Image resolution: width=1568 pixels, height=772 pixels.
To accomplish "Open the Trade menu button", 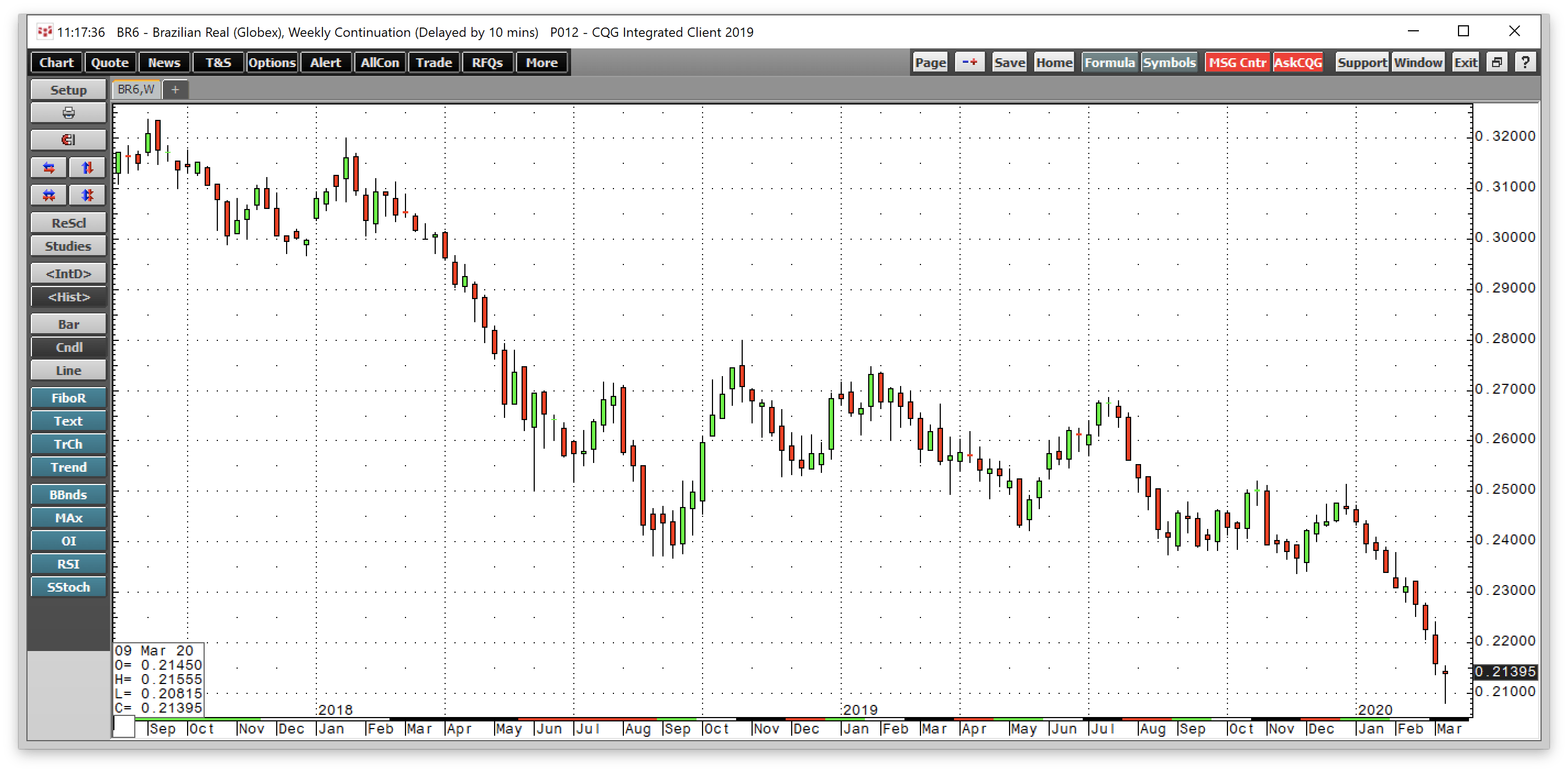I will [434, 63].
